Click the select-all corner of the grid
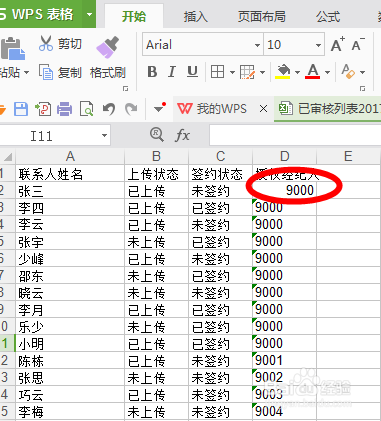 [x=7, y=156]
